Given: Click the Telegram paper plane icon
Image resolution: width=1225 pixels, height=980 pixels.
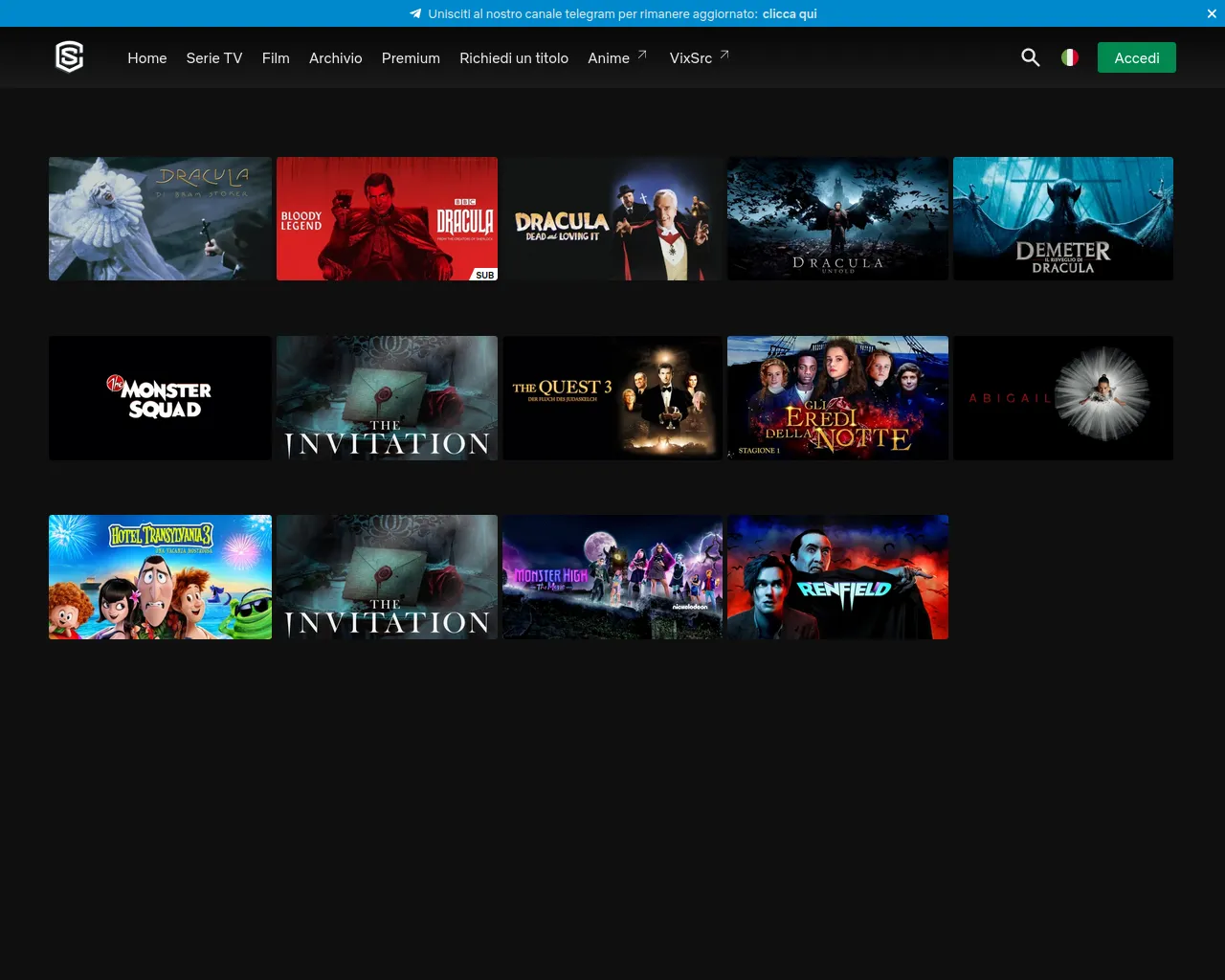Looking at the screenshot, I should coord(415,13).
